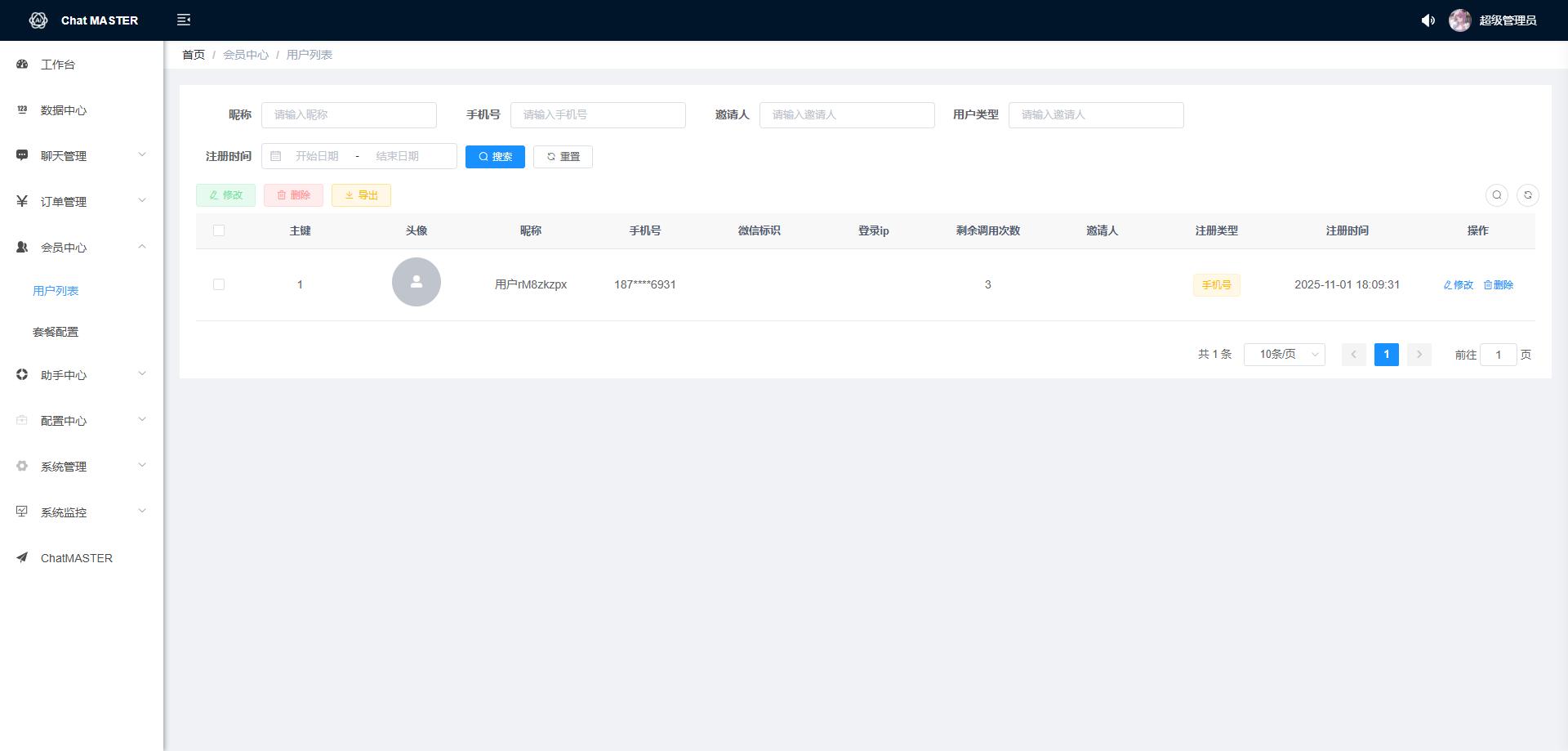Click the 手机号 registration type tag
Screen dimensions: 1568x751
(x=1216, y=285)
